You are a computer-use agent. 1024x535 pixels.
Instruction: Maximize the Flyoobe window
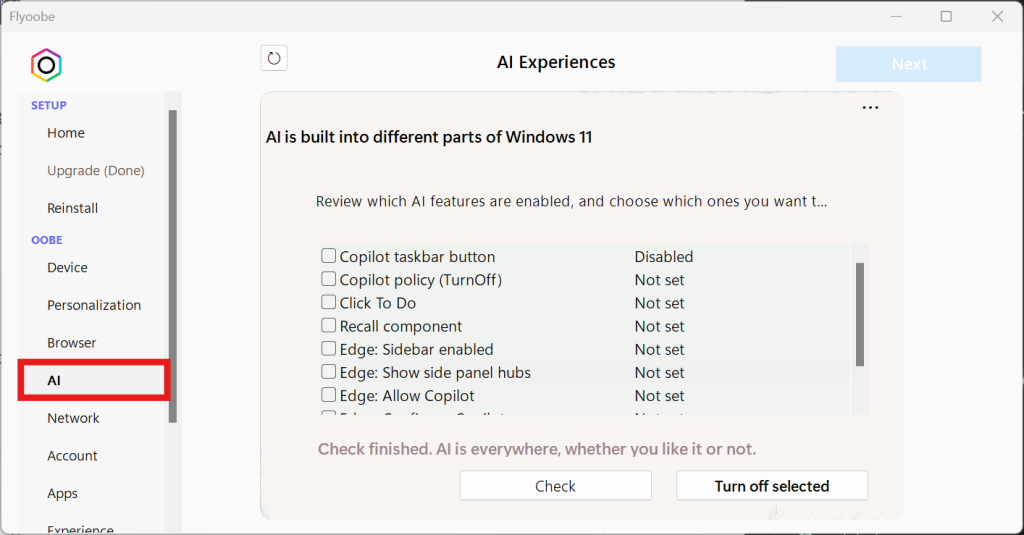[946, 16]
